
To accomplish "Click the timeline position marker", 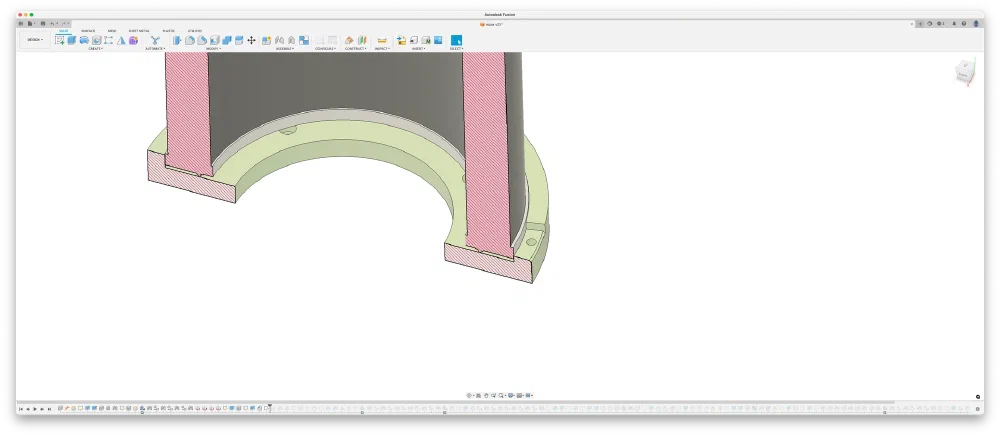I will pyautogui.click(x=269, y=406).
